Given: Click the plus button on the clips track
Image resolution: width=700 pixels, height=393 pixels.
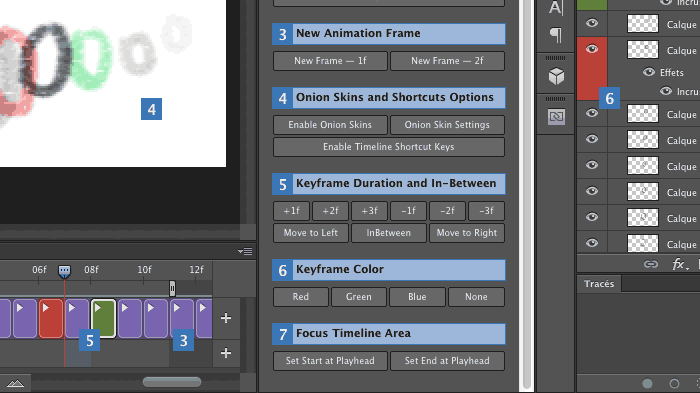Looking at the screenshot, I should [x=226, y=318].
